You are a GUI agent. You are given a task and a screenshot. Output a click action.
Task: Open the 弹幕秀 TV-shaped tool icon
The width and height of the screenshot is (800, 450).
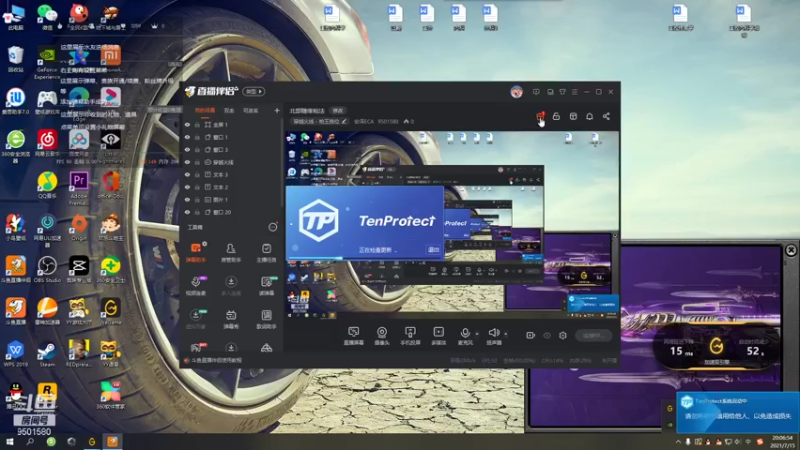[231, 319]
